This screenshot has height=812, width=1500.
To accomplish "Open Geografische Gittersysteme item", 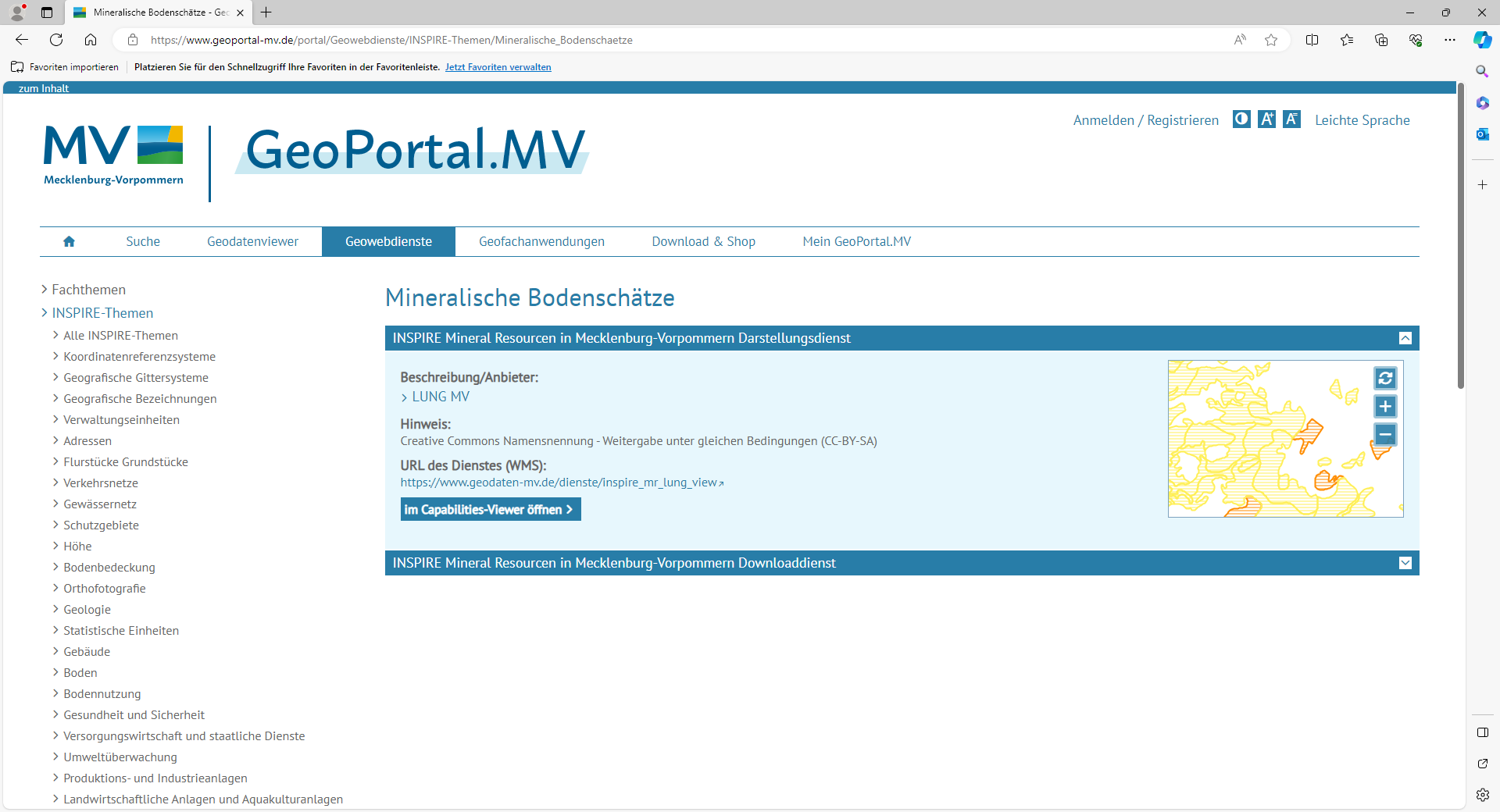I will point(136,378).
